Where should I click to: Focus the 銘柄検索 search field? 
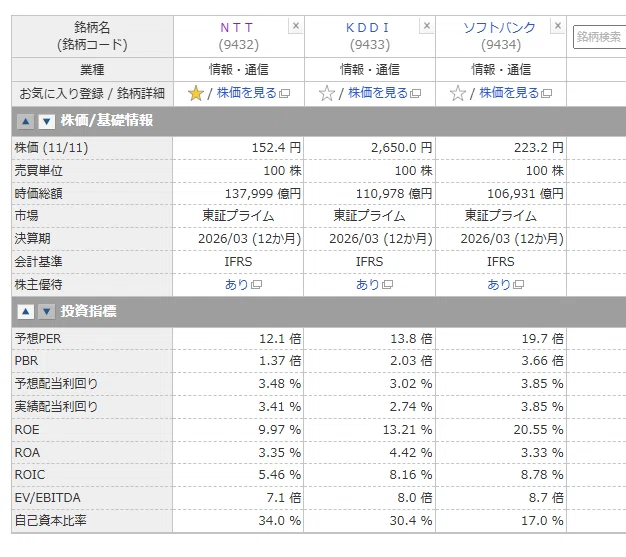[x=600, y=37]
